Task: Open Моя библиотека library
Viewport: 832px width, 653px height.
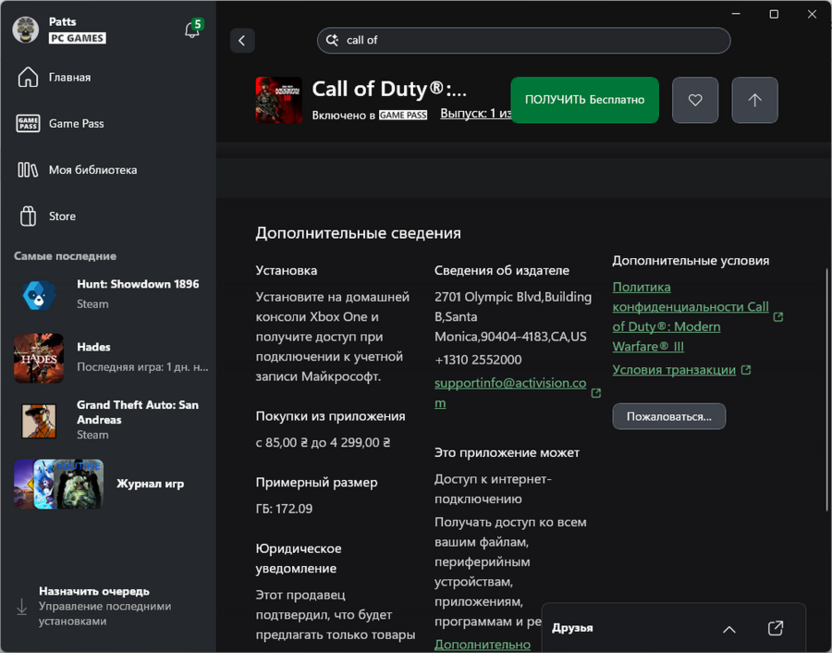Action: pyautogui.click(x=92, y=170)
